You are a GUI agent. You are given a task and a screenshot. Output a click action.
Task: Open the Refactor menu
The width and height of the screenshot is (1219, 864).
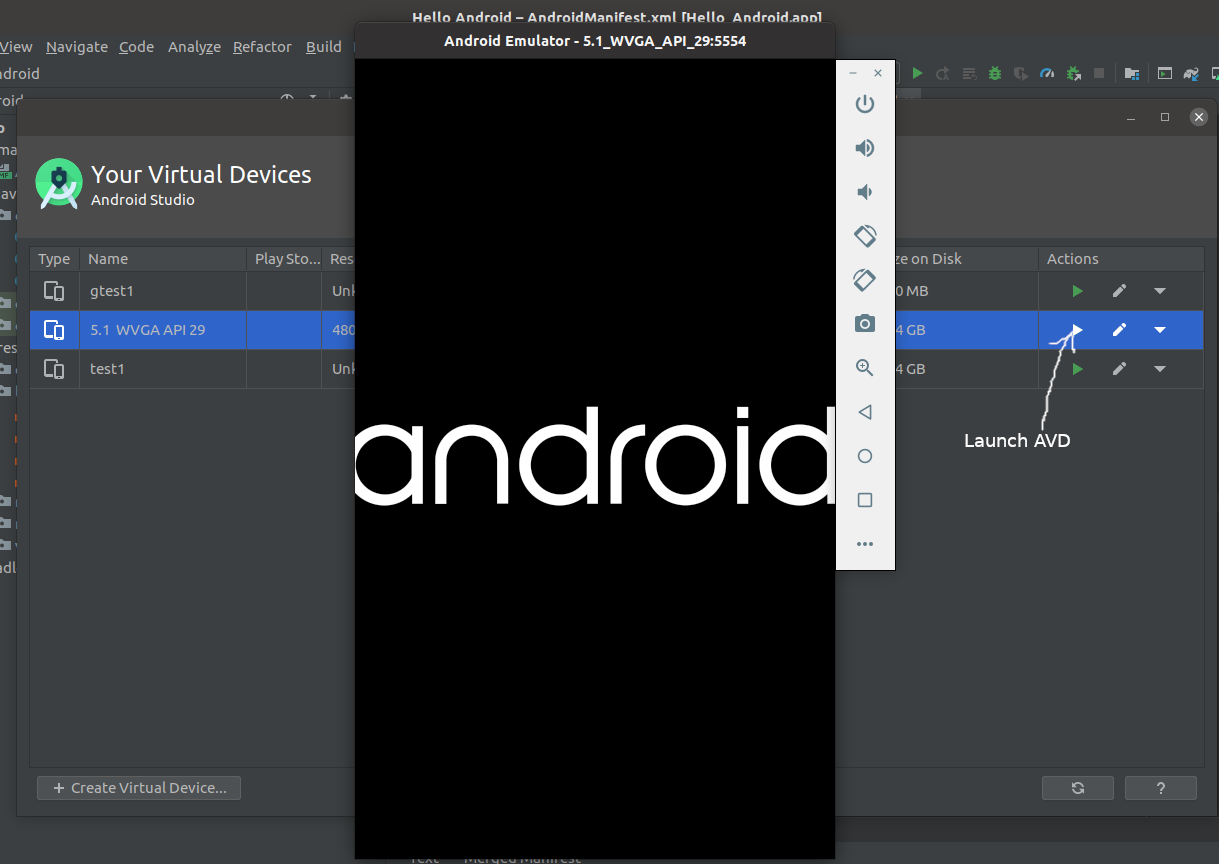pyautogui.click(x=262, y=47)
